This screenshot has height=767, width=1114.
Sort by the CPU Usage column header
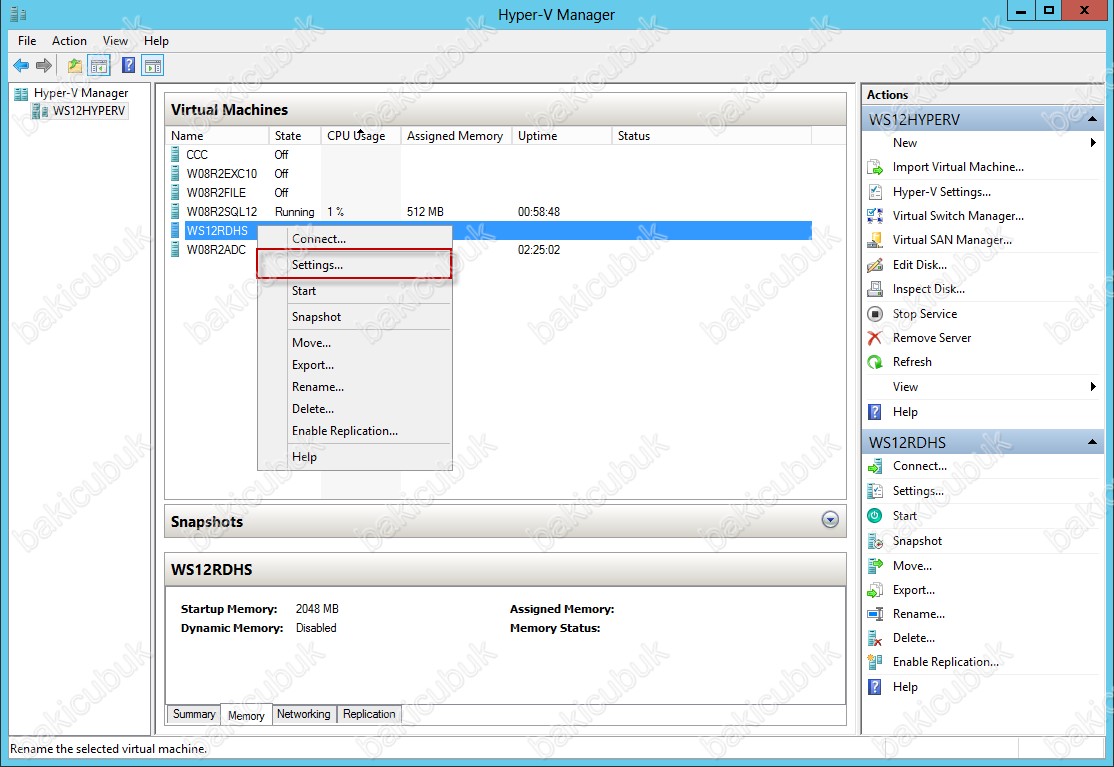pos(361,136)
